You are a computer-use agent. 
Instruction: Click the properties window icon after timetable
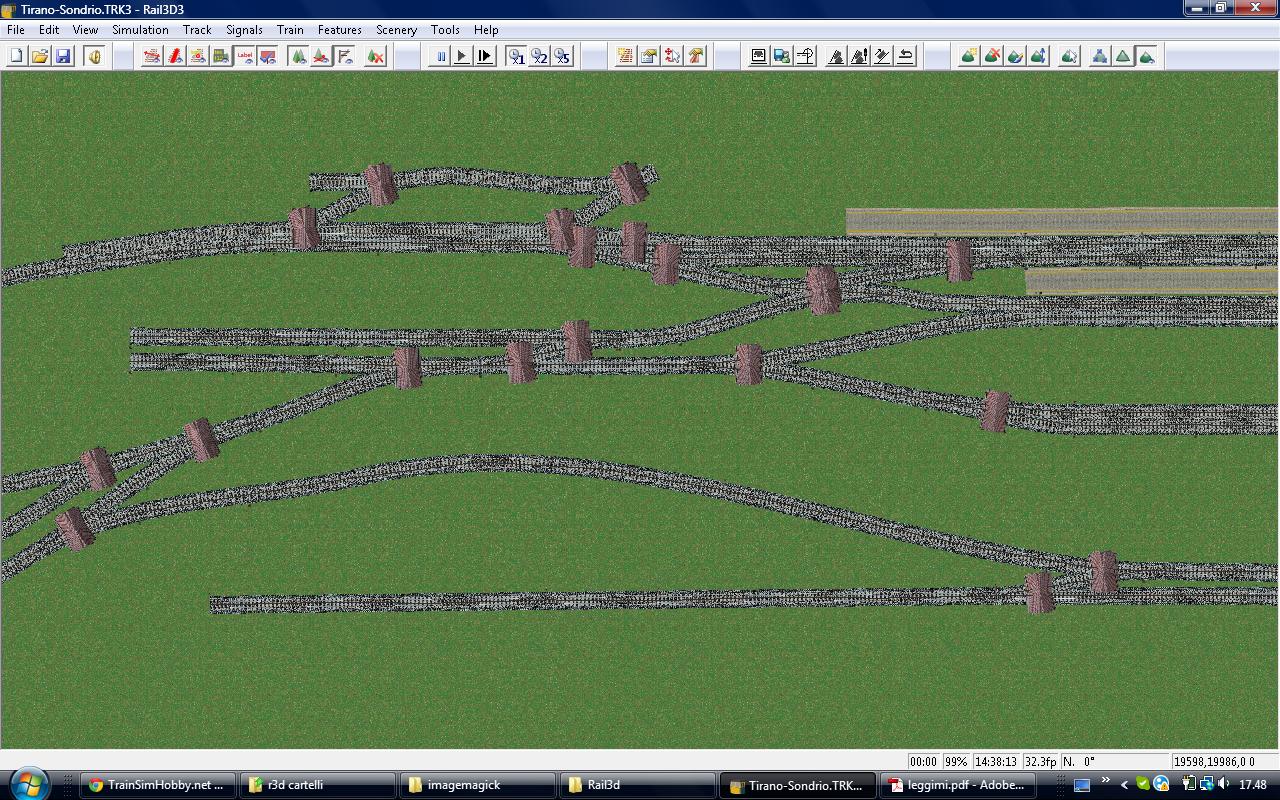click(x=649, y=56)
